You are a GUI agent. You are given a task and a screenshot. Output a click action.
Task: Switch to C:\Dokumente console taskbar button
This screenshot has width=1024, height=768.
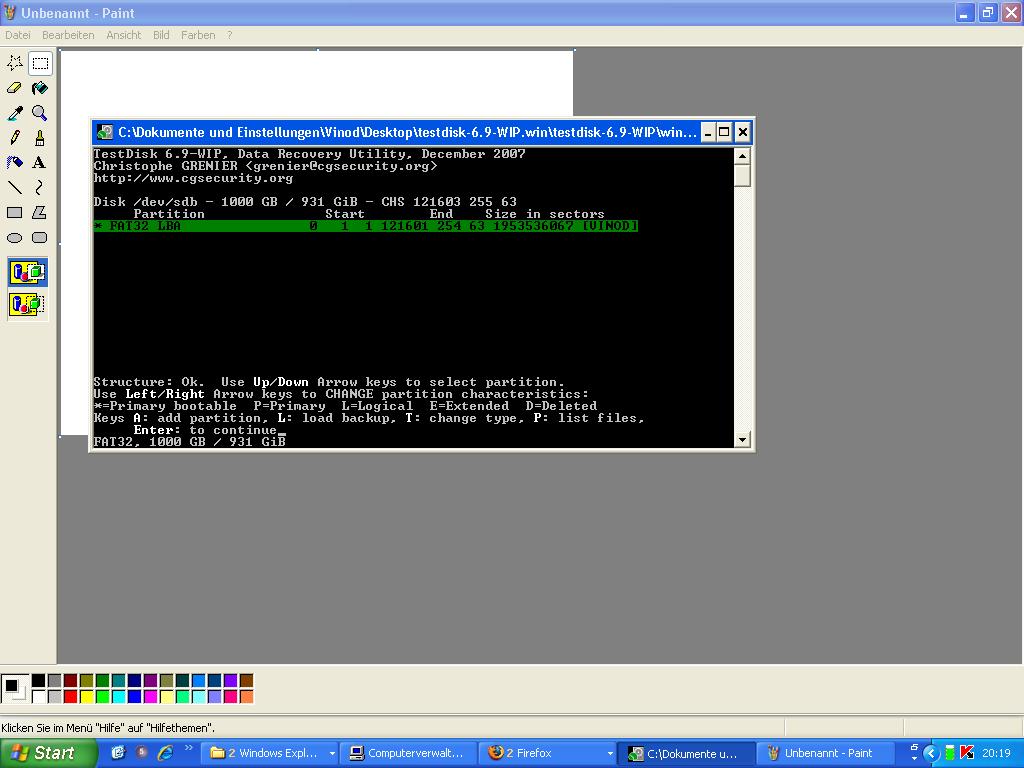[687, 753]
